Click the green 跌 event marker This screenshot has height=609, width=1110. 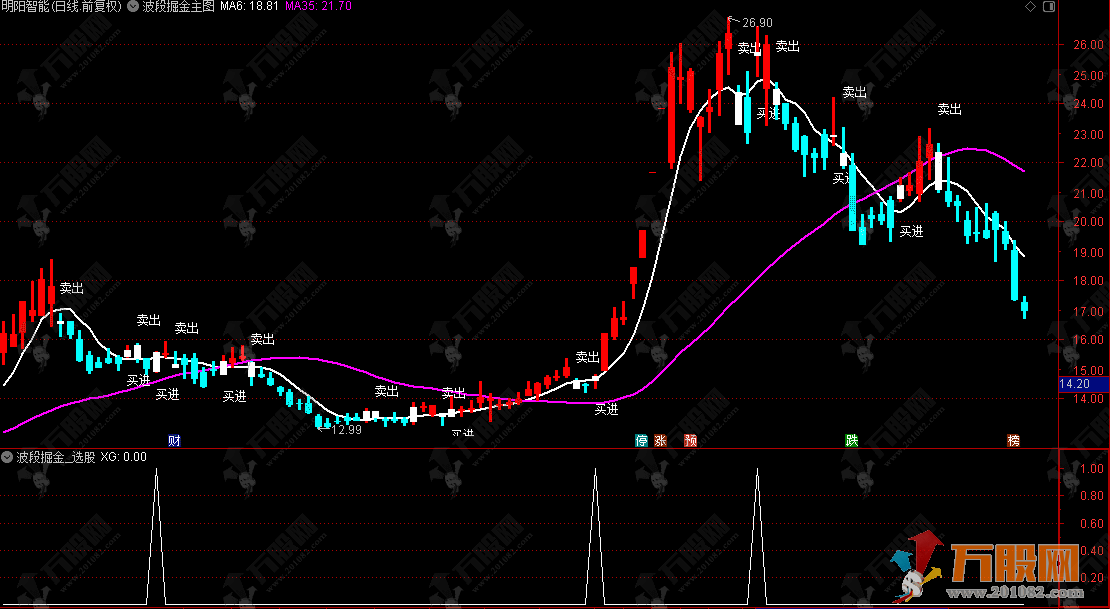click(851, 440)
